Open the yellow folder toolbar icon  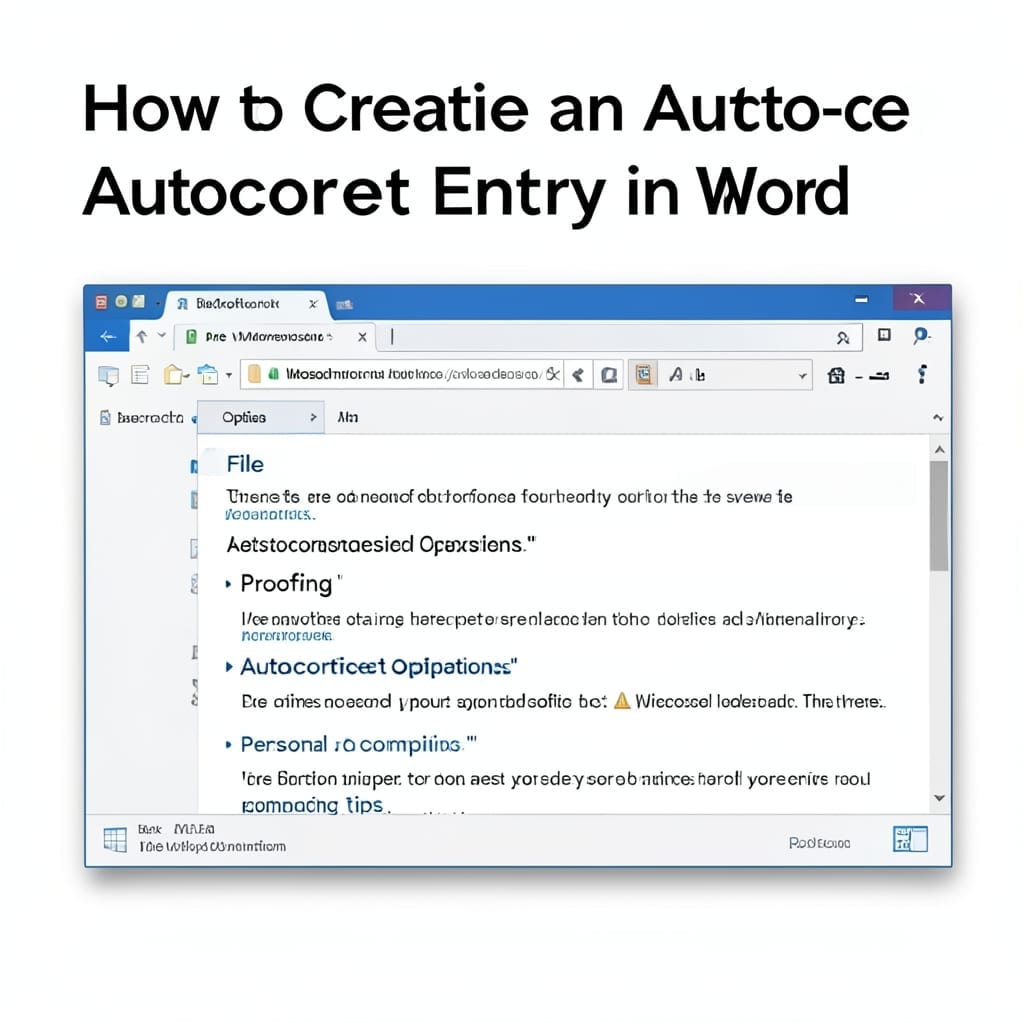(176, 375)
